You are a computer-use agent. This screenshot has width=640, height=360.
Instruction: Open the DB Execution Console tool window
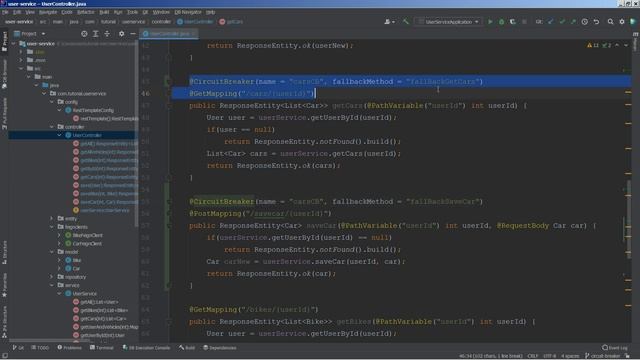point(146,348)
